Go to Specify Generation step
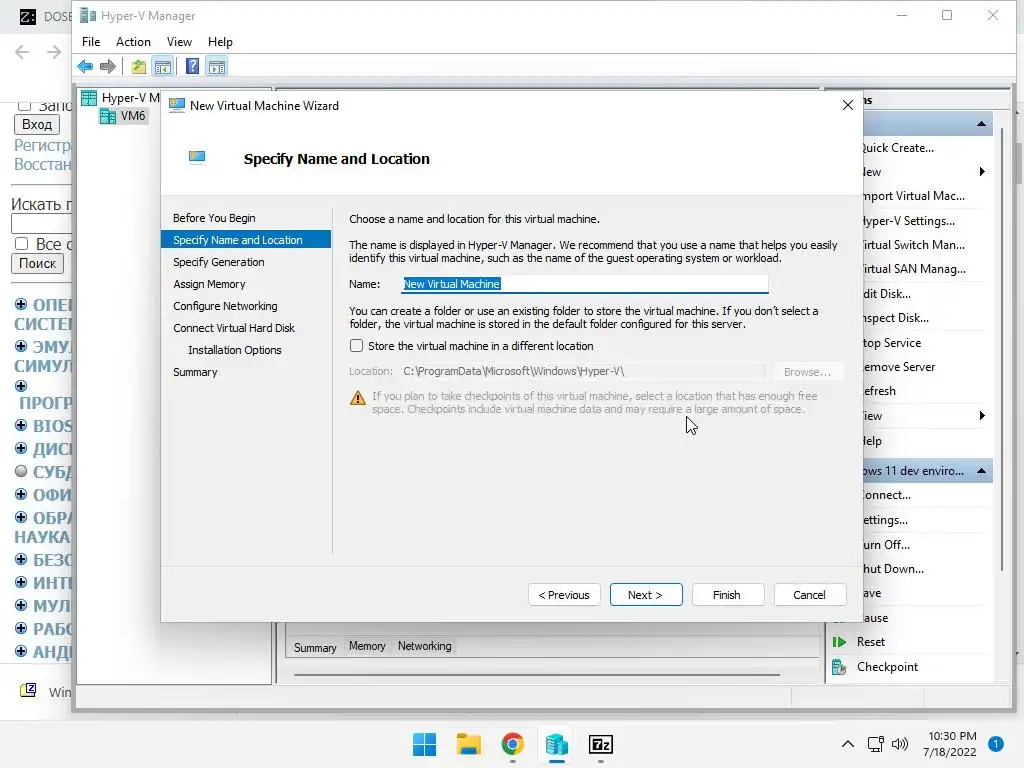This screenshot has width=1024, height=768. [x=219, y=262]
